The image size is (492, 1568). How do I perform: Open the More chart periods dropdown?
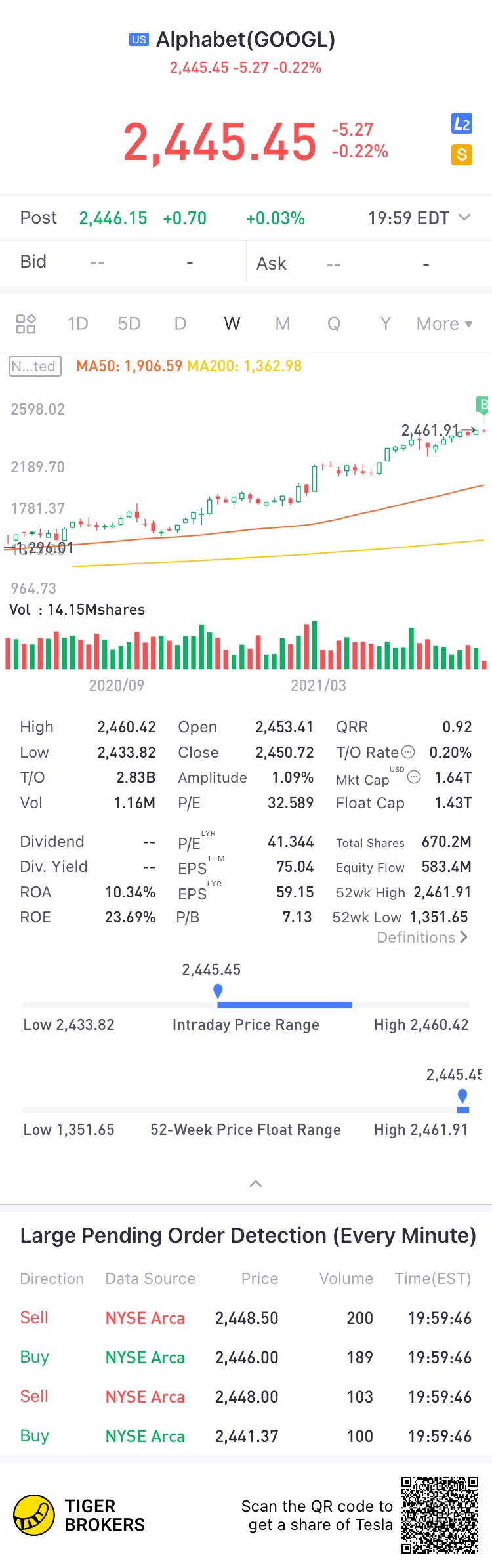(445, 323)
